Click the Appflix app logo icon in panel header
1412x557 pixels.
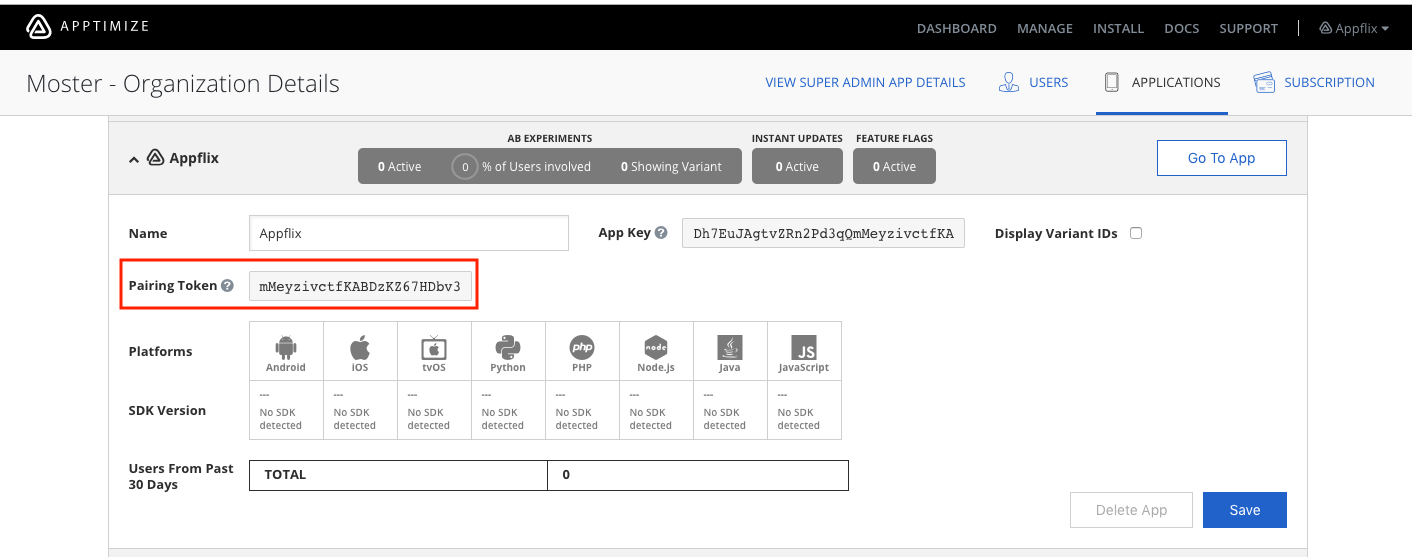tap(155, 158)
